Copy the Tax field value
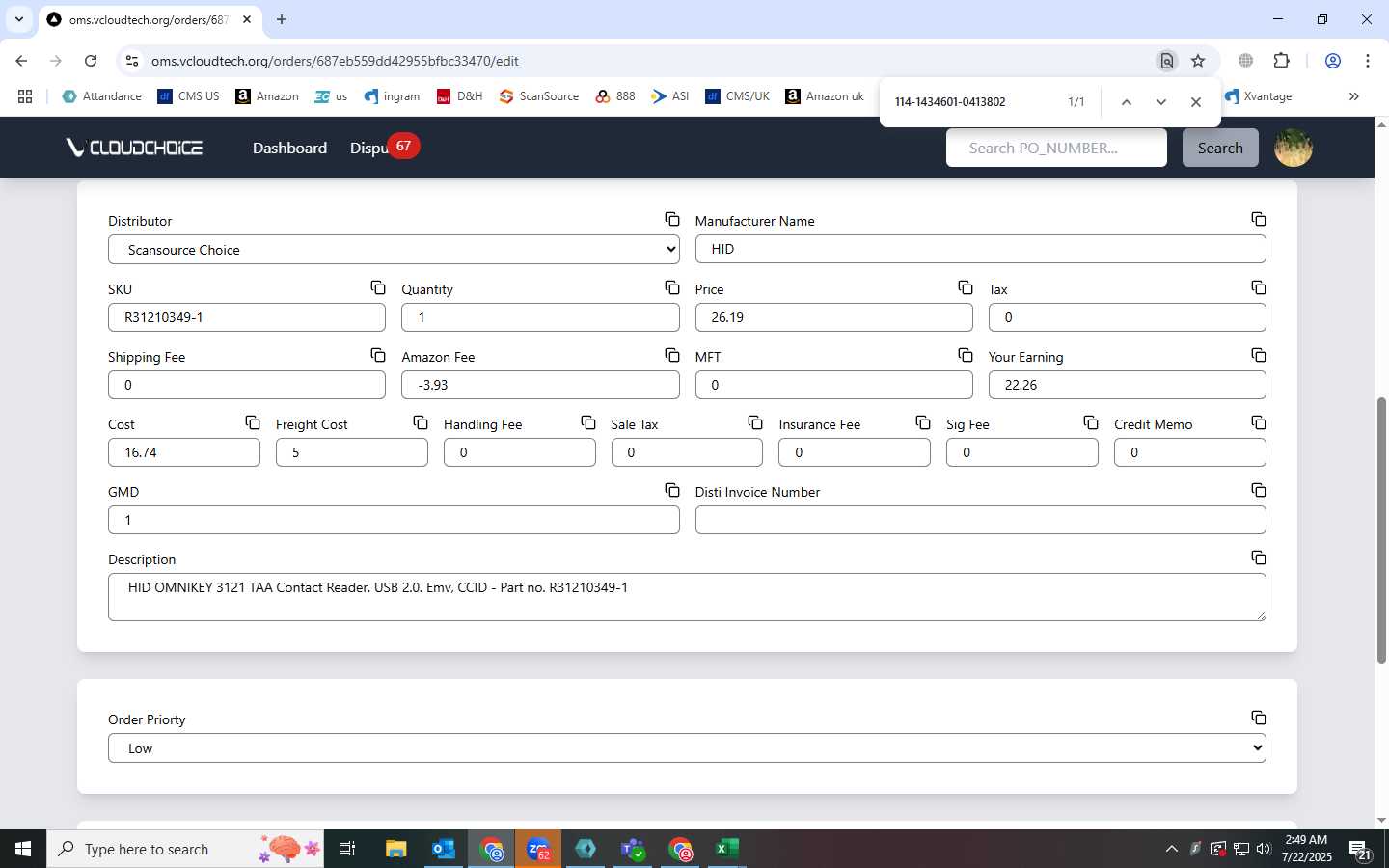Screen dimensions: 1389x868 1259,287
